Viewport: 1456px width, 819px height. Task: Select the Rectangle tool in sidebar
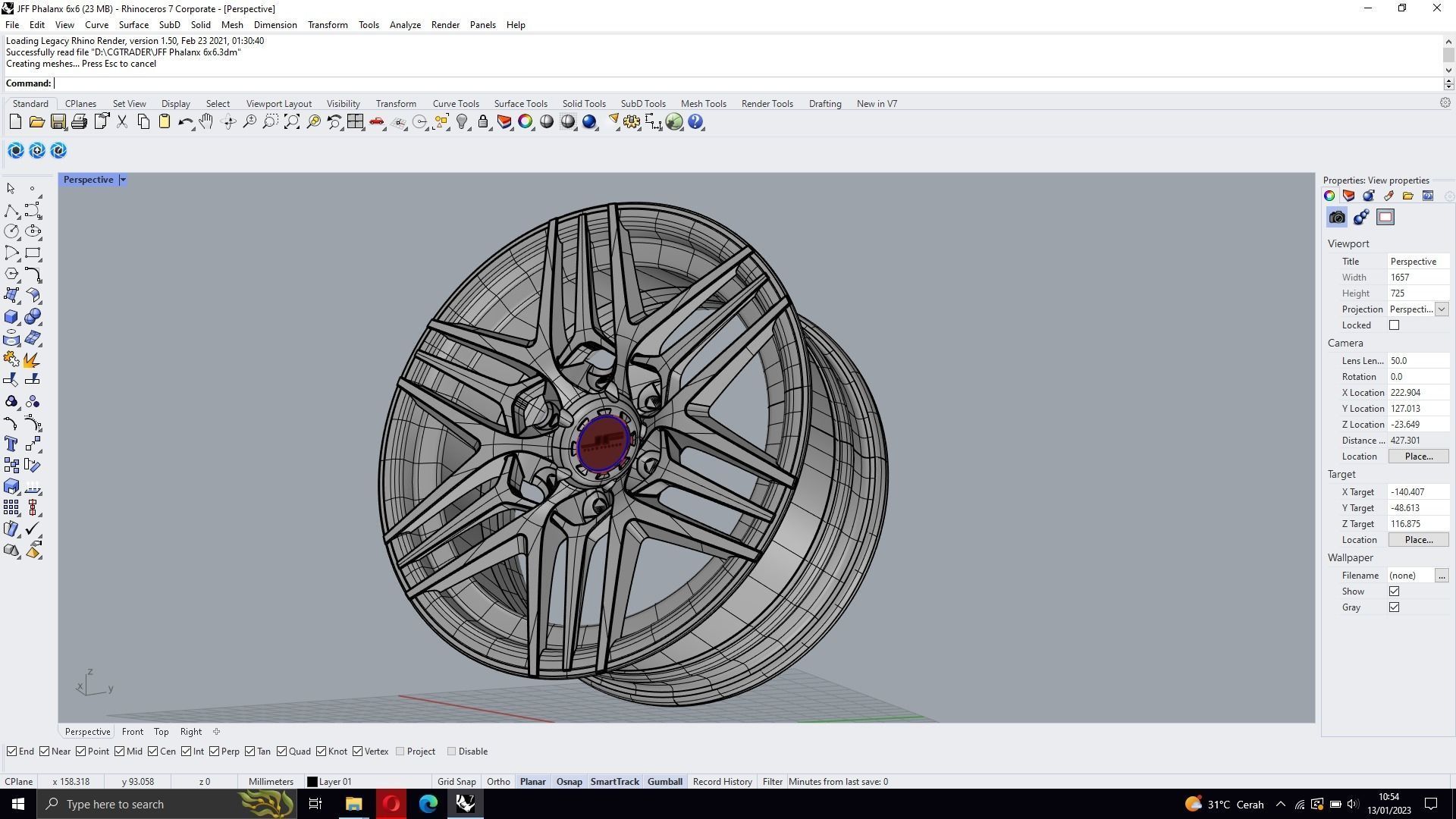pyautogui.click(x=33, y=253)
